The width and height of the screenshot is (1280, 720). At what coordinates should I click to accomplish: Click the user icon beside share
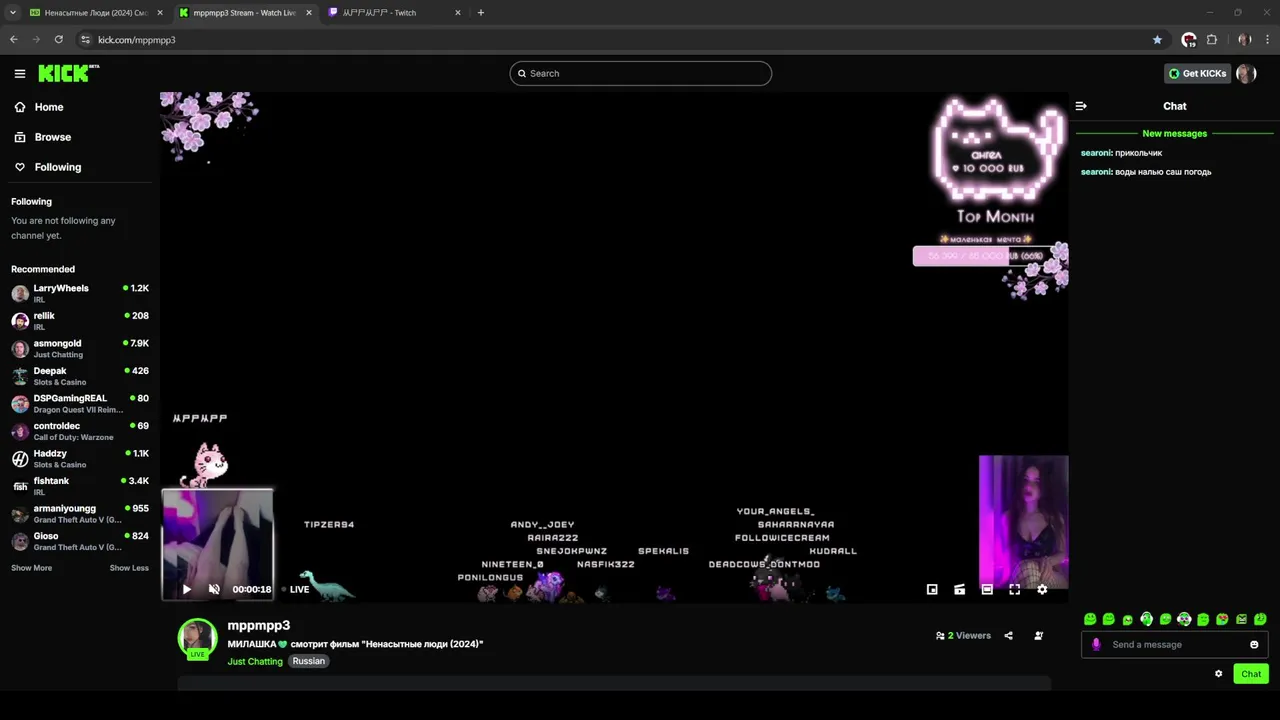(x=1039, y=635)
